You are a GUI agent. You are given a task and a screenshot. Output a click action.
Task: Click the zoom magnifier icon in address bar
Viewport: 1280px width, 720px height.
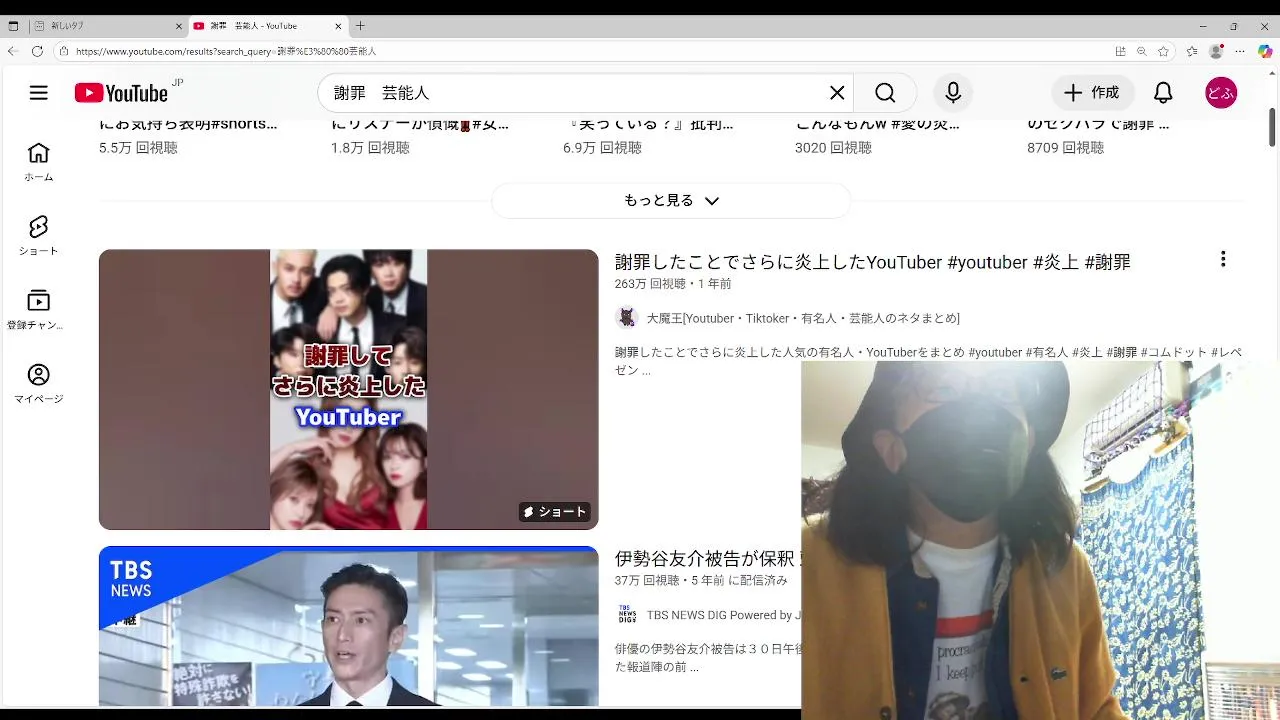[x=1142, y=51]
